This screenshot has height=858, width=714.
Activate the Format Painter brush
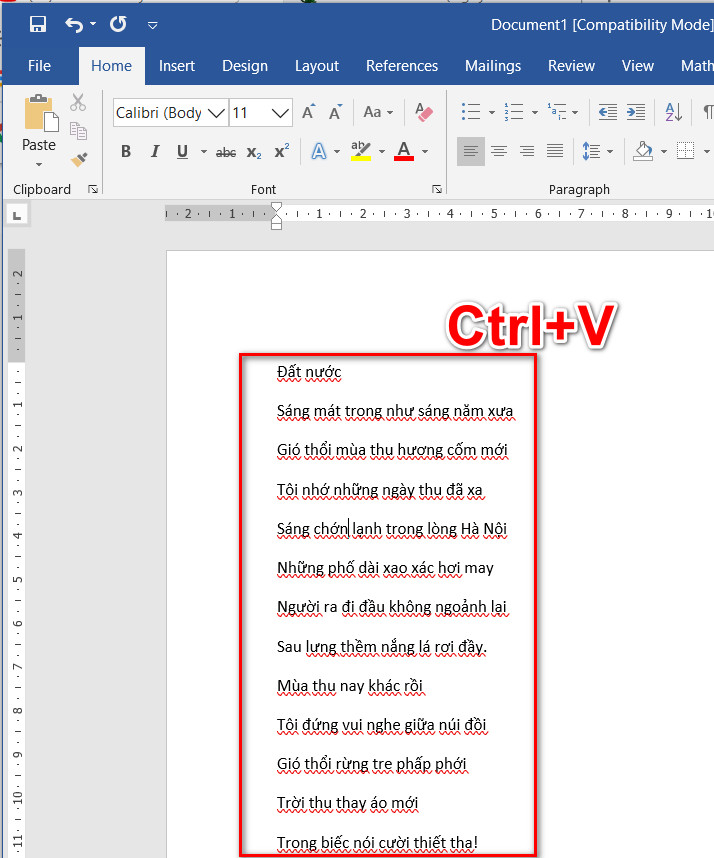point(79,159)
